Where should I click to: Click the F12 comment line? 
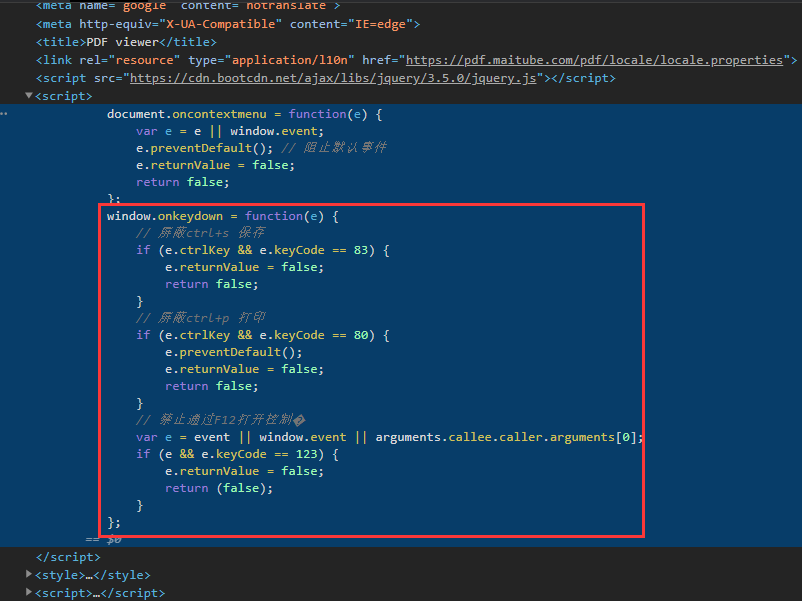point(221,420)
